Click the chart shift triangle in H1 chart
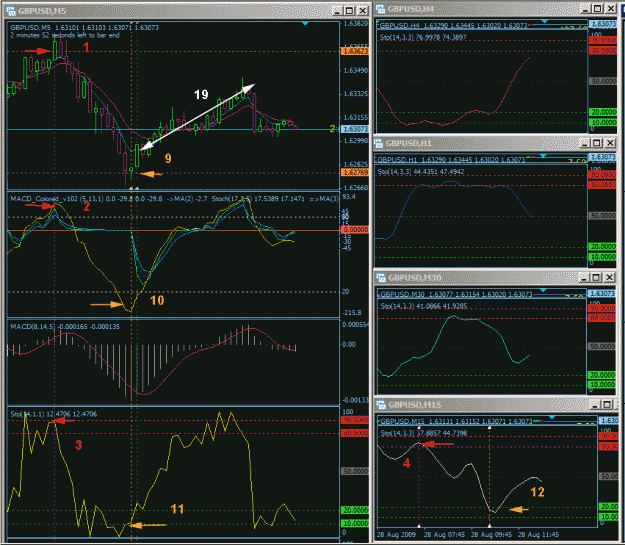This screenshot has width=625, height=545. pyautogui.click(x=543, y=155)
